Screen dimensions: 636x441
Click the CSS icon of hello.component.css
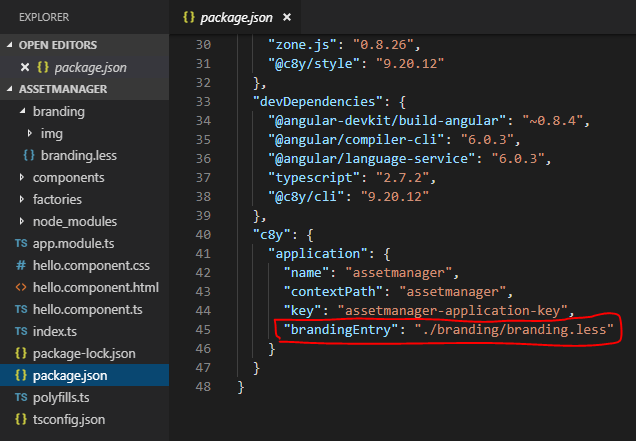[21, 265]
